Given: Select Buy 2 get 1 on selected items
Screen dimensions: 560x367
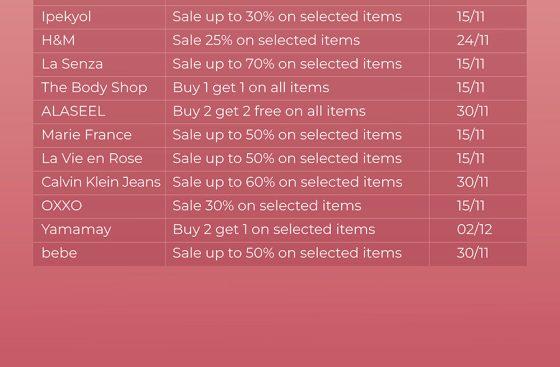Looking at the screenshot, I should (274, 229).
